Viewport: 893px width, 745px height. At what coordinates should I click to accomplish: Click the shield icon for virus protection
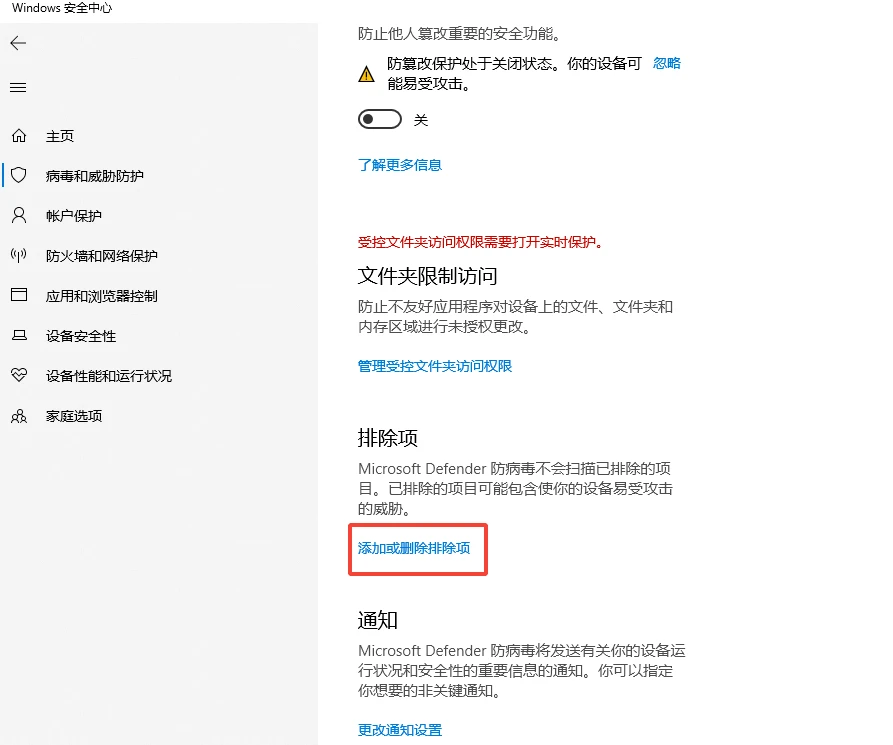pyautogui.click(x=19, y=175)
